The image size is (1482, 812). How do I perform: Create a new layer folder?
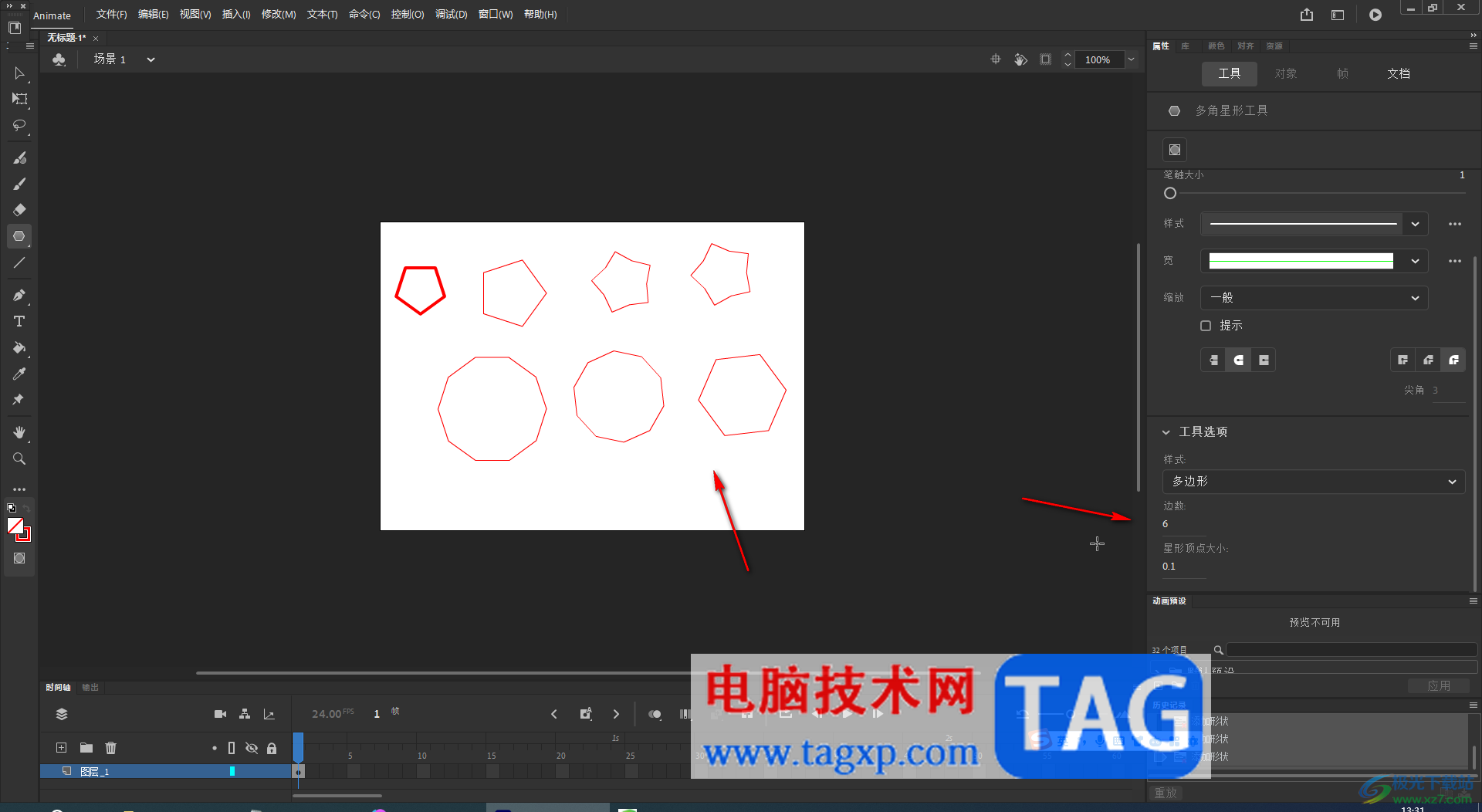pyautogui.click(x=86, y=747)
